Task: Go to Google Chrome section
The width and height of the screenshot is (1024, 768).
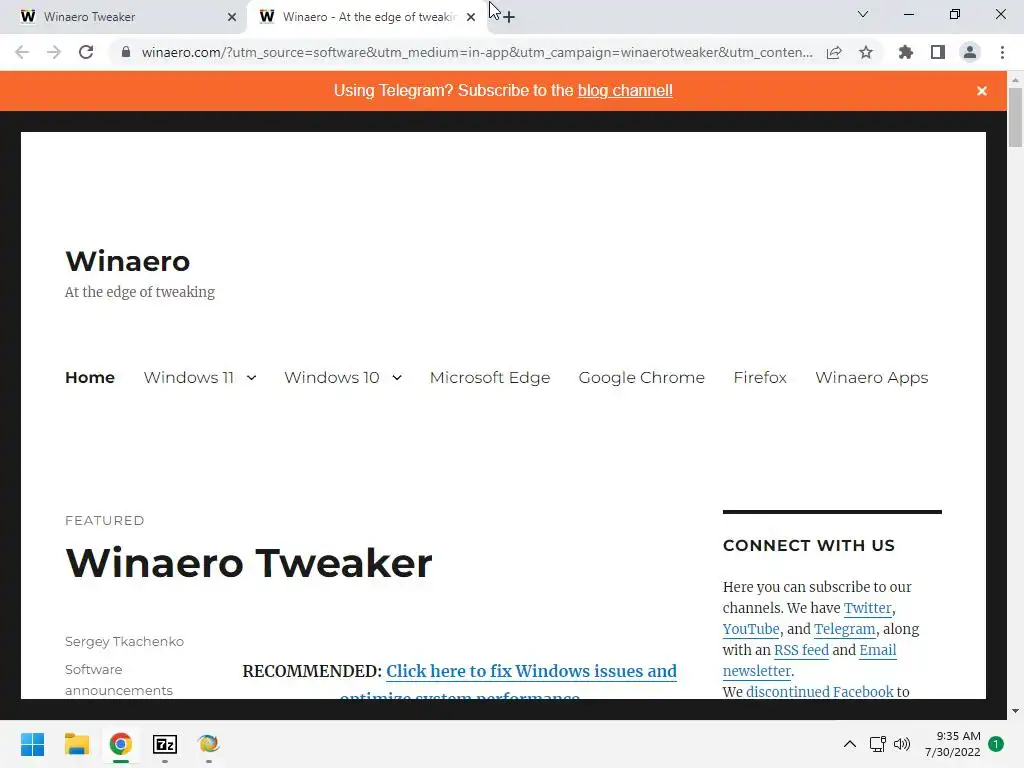Action: 641,377
